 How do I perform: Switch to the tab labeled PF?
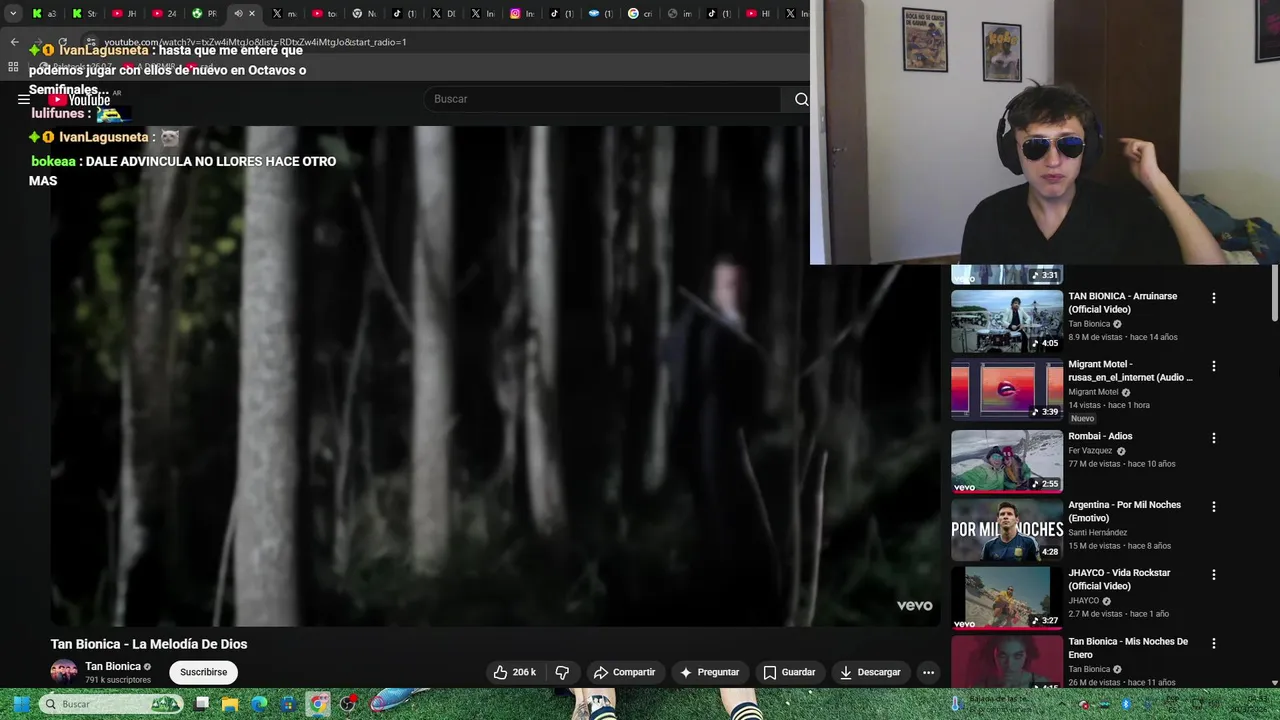pos(204,14)
